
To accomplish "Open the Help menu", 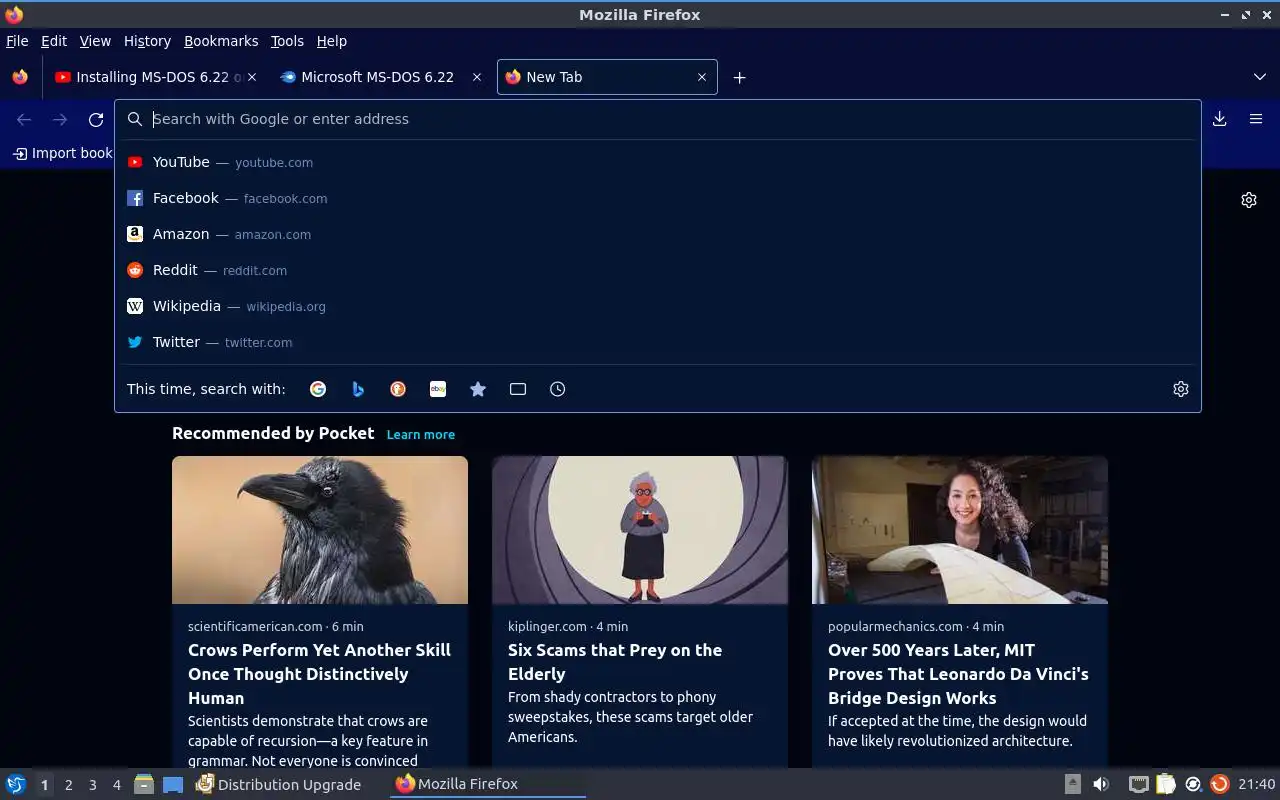I will click(332, 41).
